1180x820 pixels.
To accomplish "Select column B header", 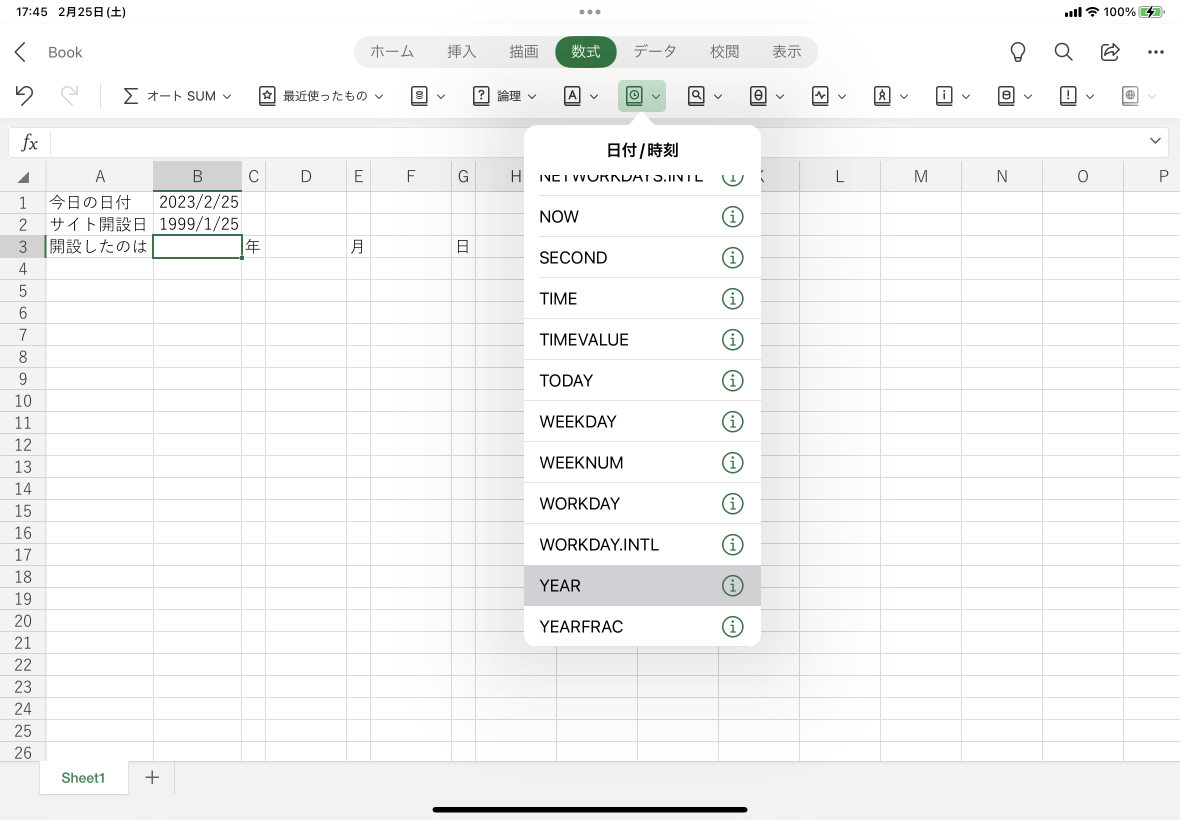I will point(197,176).
